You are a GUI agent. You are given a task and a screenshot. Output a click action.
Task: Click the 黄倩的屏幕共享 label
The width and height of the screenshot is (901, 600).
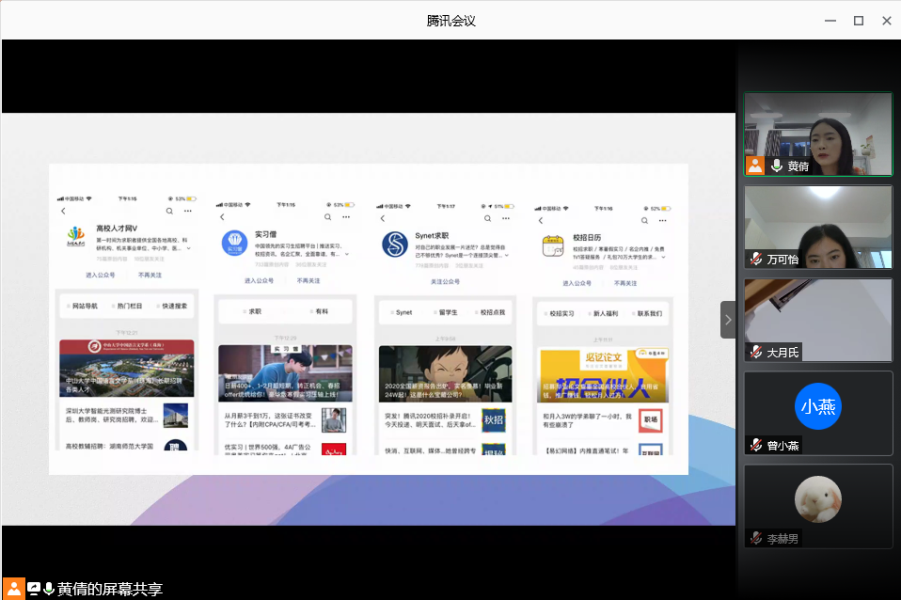110,589
